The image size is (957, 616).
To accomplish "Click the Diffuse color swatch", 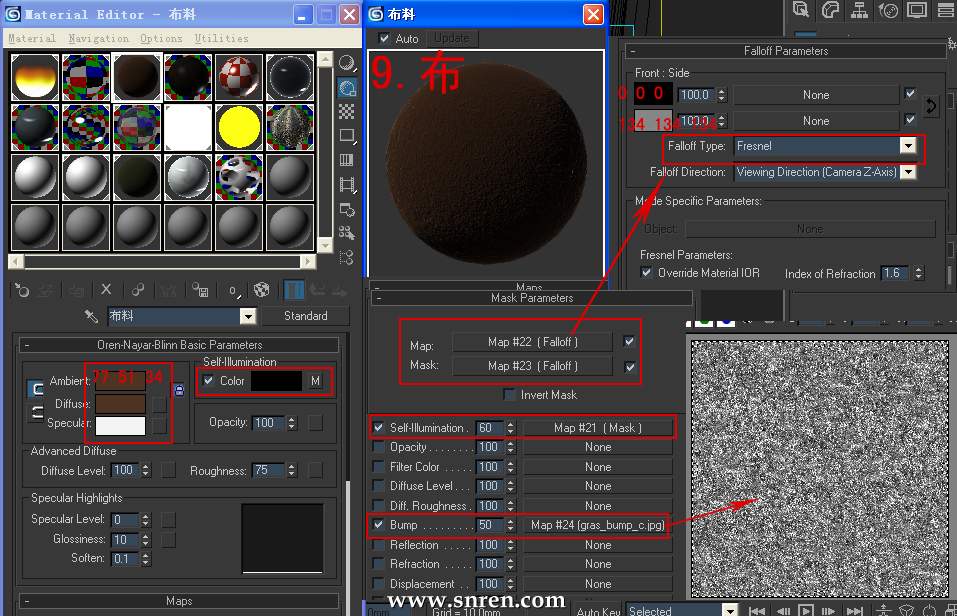I will pyautogui.click(x=120, y=404).
